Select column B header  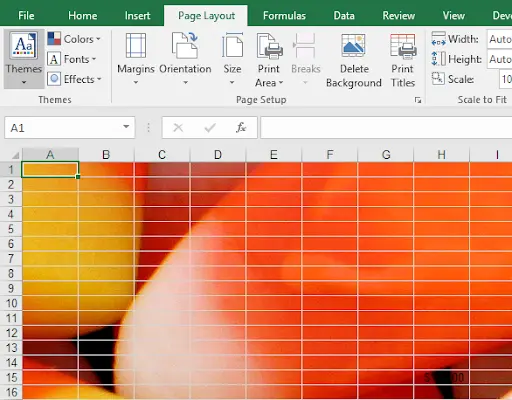pyautogui.click(x=106, y=155)
